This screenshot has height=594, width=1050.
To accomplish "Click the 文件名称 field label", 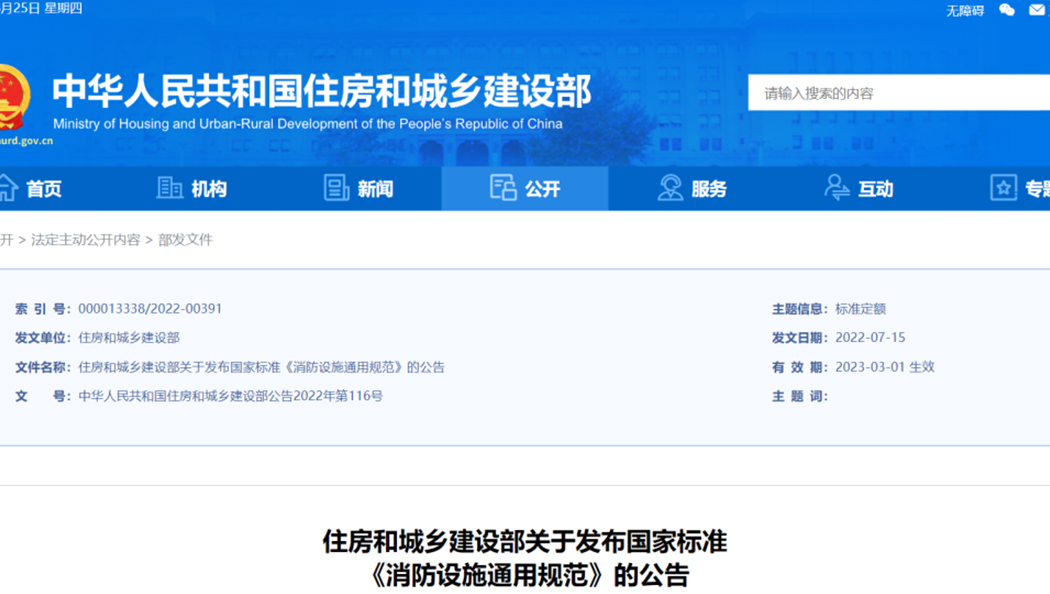I will pos(43,367).
